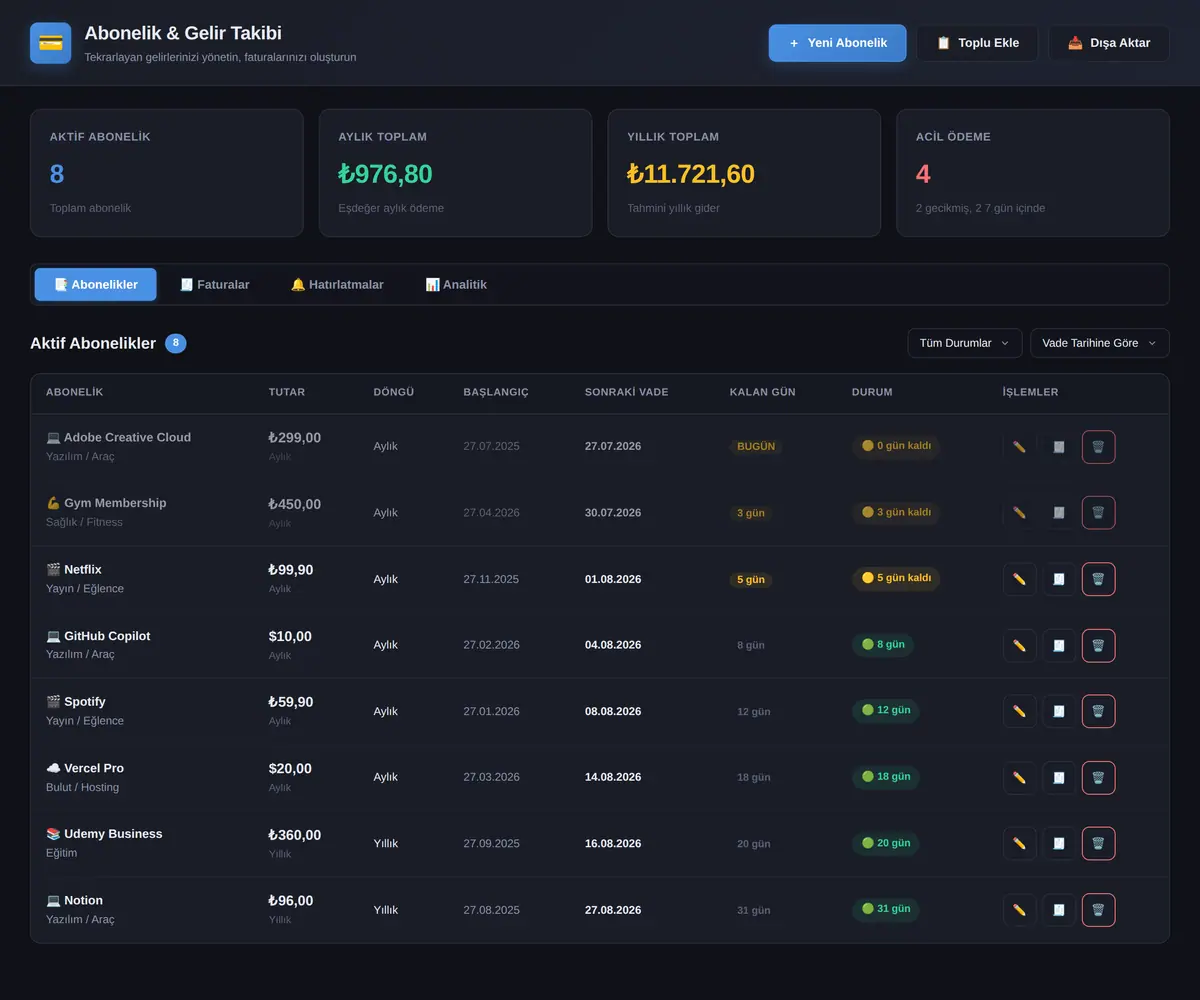Delete the Spotify subscription
The height and width of the screenshot is (1000, 1200).
[x=1098, y=711]
